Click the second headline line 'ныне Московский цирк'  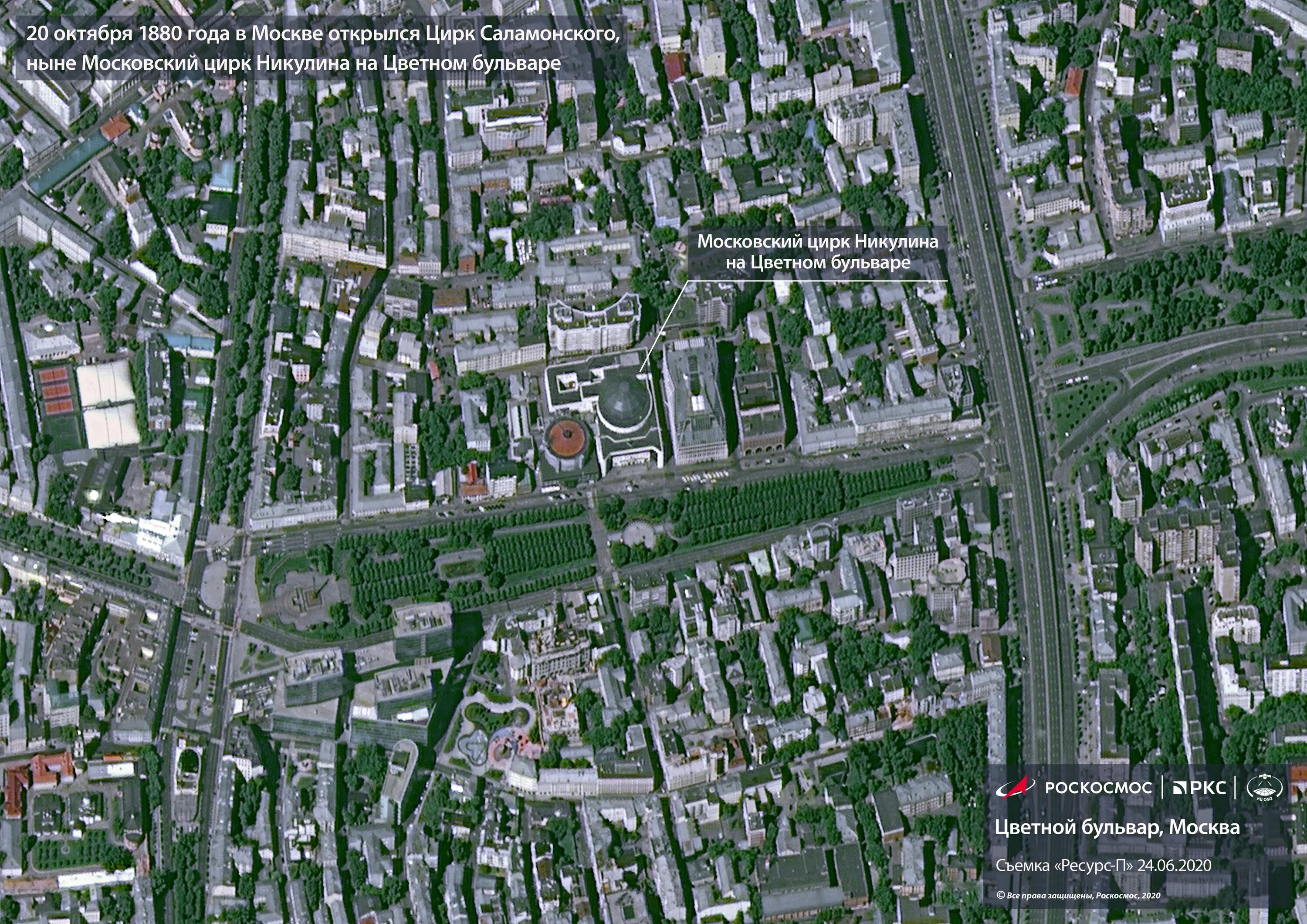(293, 63)
